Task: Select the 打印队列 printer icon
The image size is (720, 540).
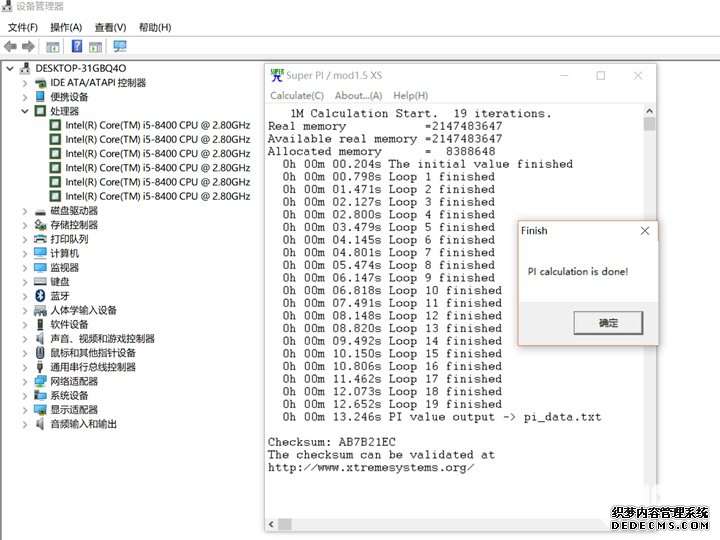Action: click(40, 239)
